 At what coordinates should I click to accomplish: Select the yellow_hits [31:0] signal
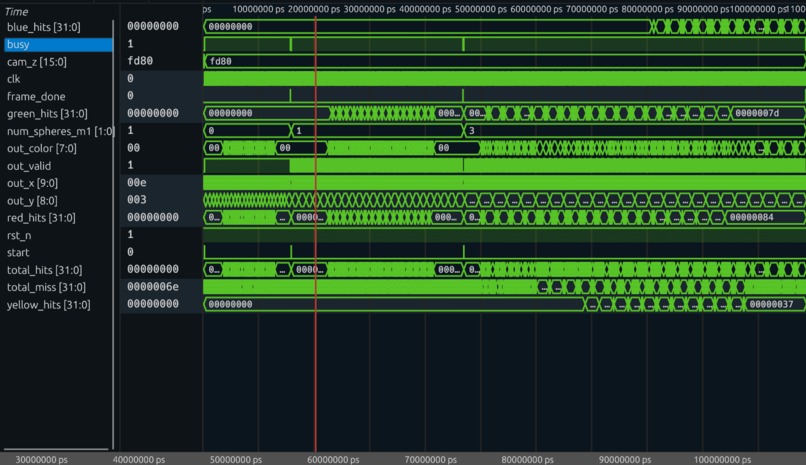tap(48, 305)
